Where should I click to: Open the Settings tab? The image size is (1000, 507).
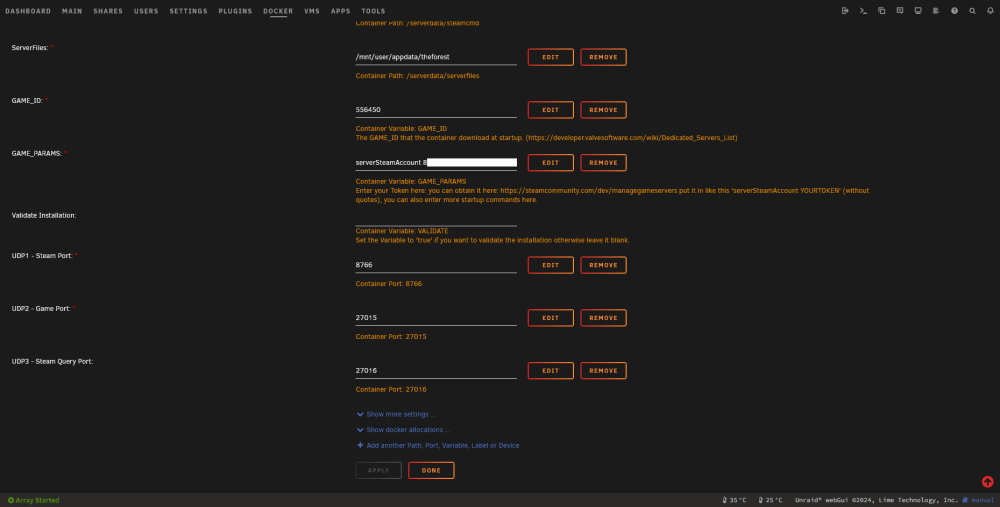click(188, 11)
